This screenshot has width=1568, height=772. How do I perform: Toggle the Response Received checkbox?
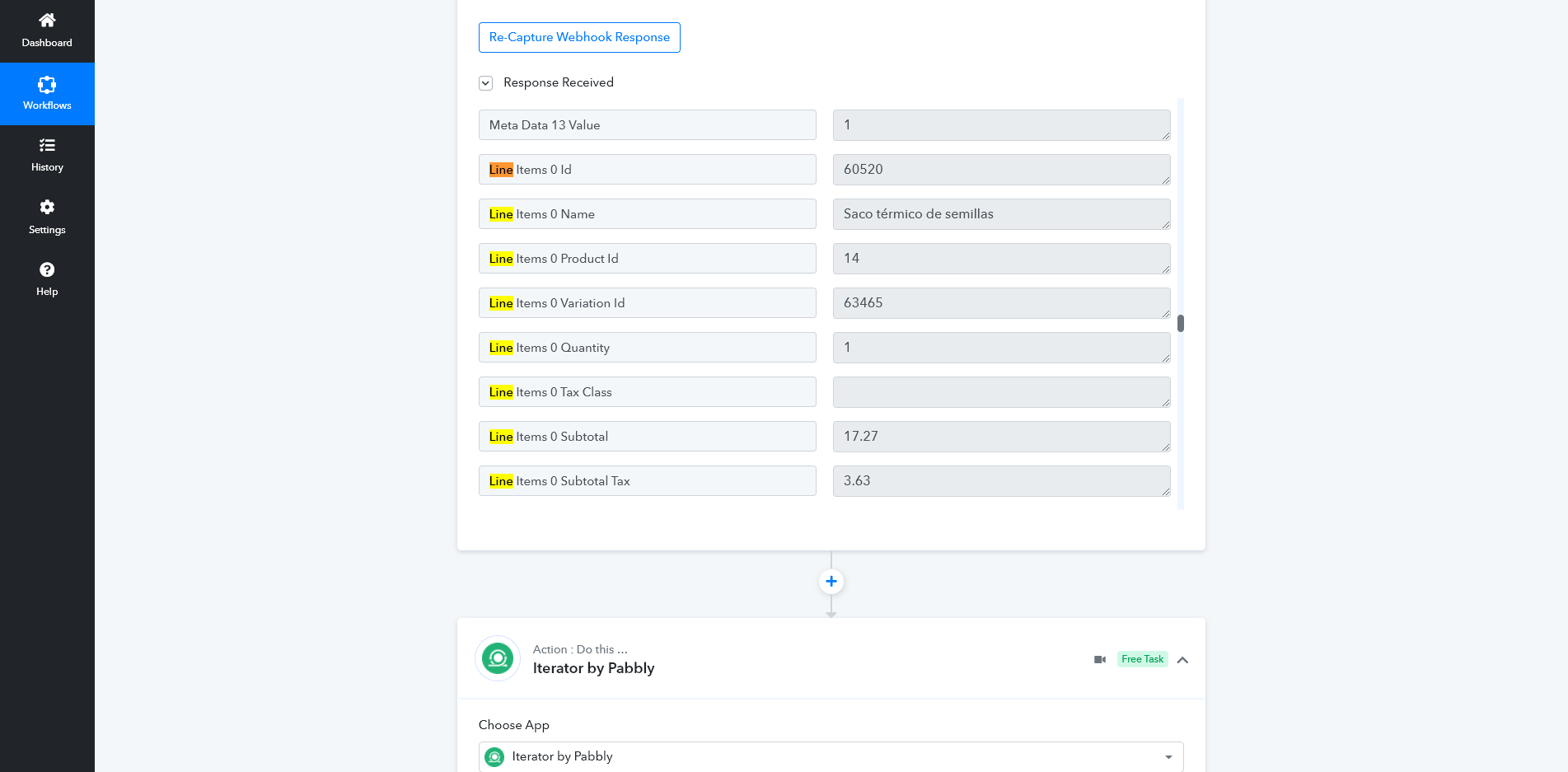(486, 83)
